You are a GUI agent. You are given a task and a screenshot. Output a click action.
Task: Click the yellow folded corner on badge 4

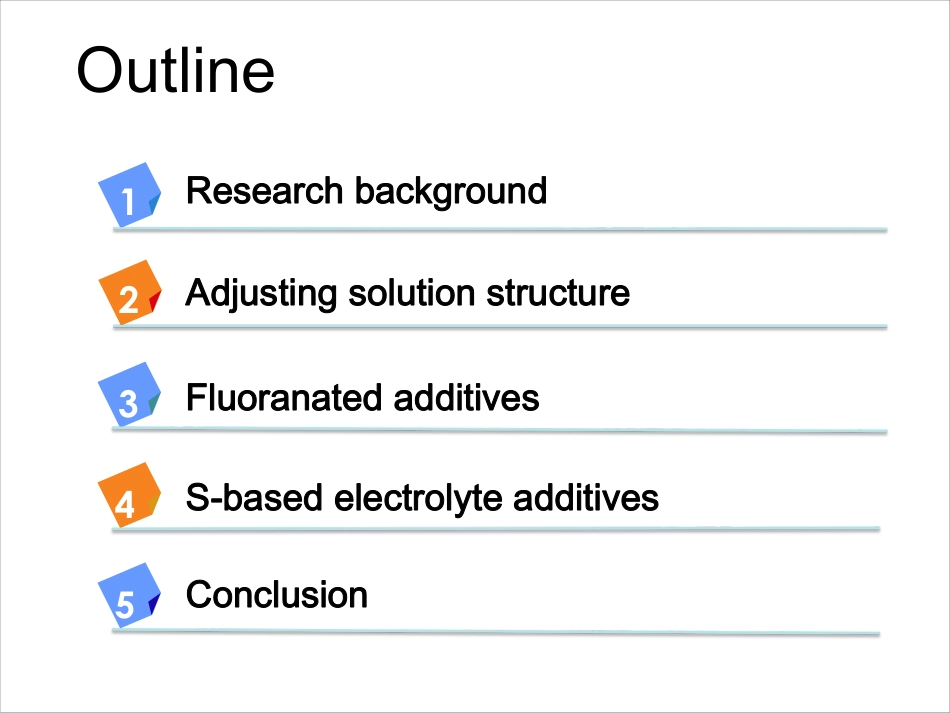tap(155, 503)
